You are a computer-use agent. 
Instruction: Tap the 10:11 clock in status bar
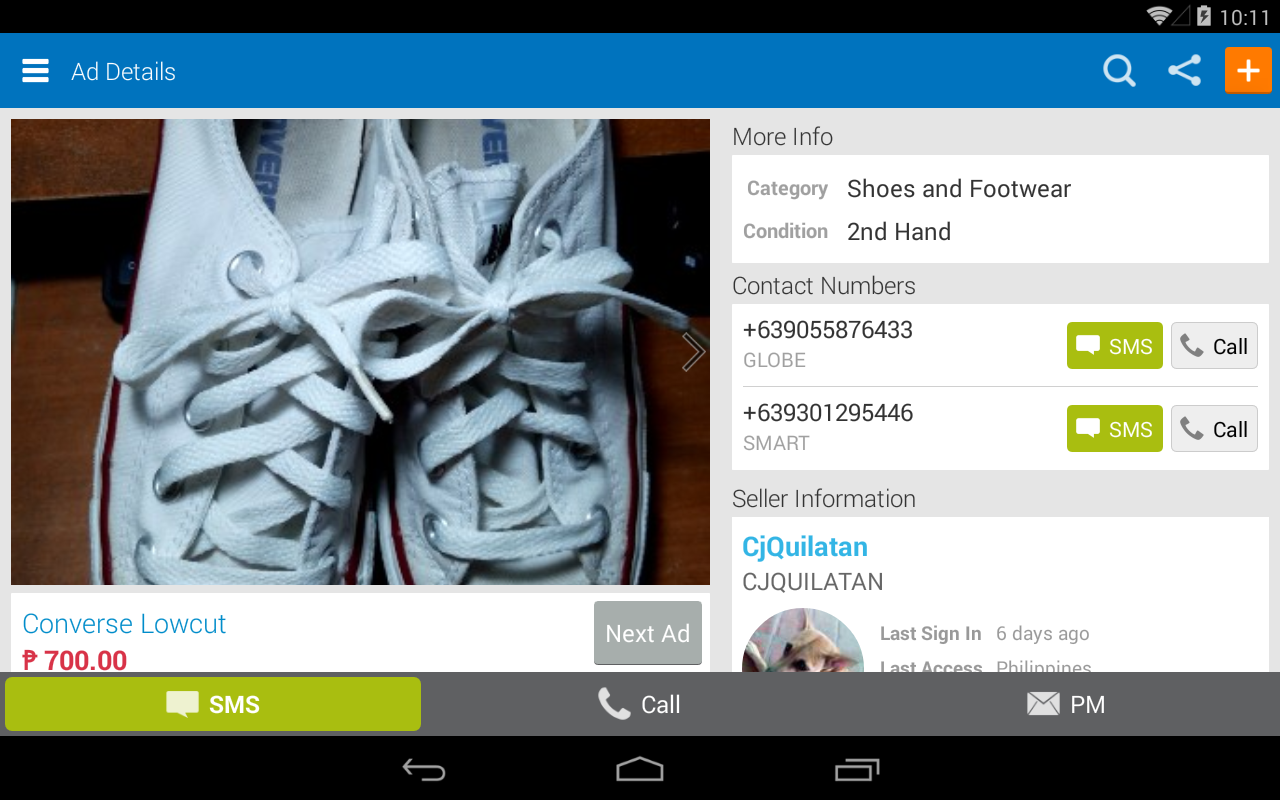[1244, 17]
